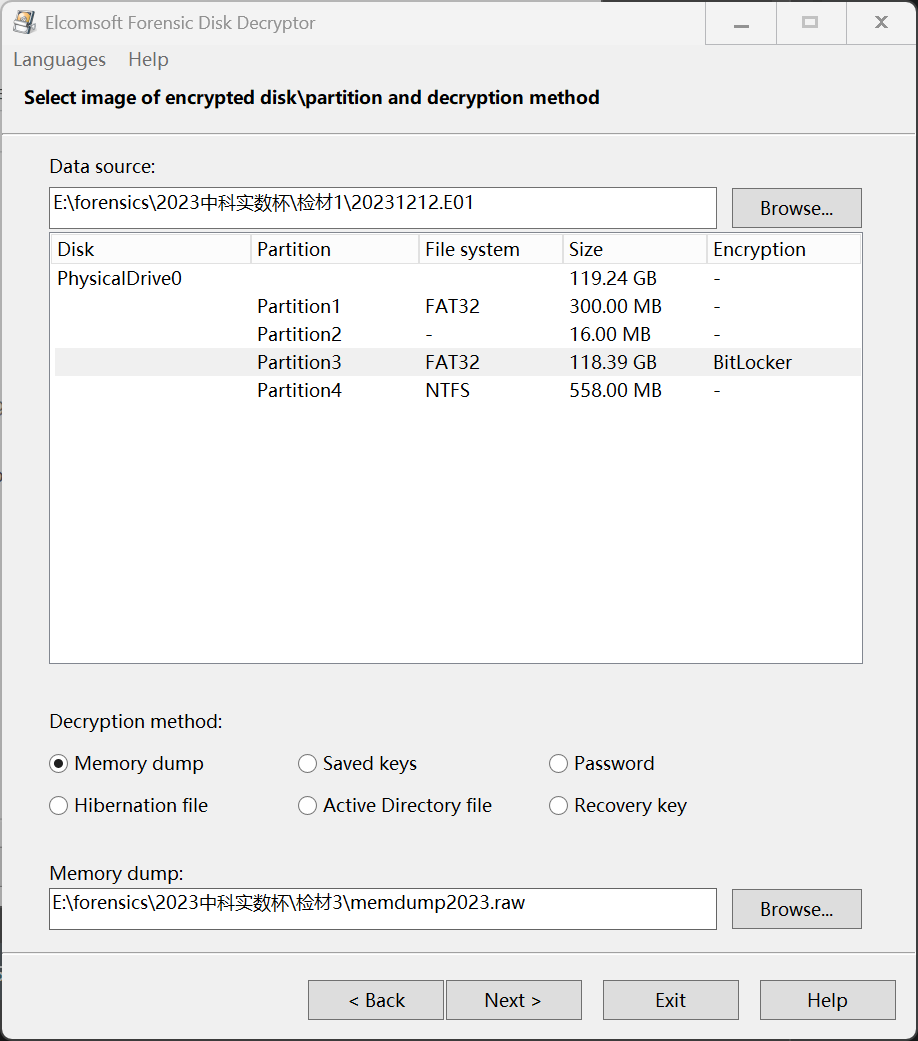Choose Saved keys decryption method
This screenshot has height=1041, width=918.
pos(308,764)
